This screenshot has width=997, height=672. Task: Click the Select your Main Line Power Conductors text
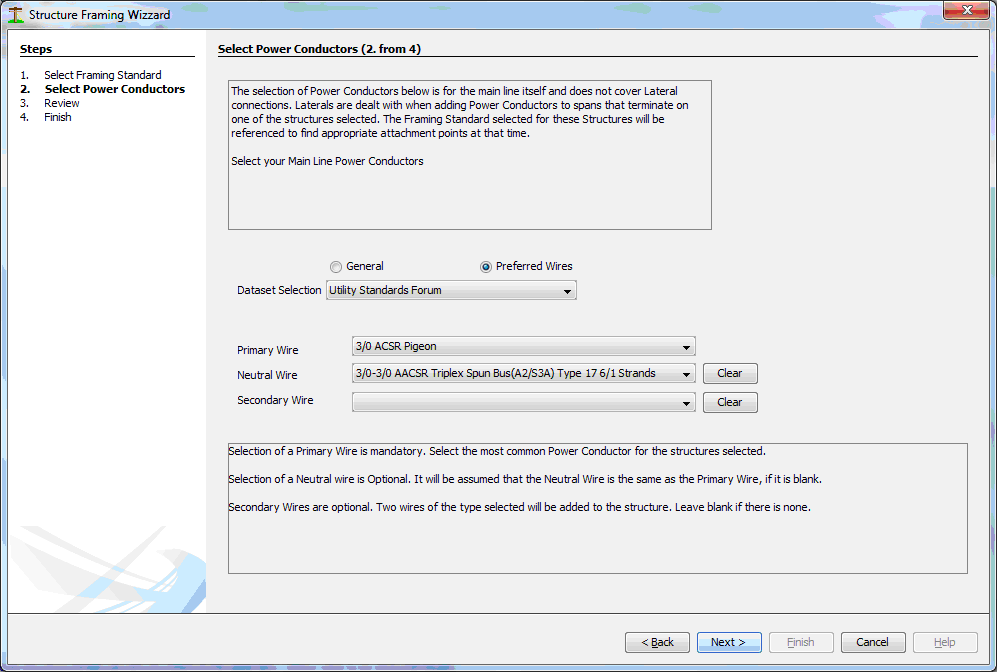point(327,161)
